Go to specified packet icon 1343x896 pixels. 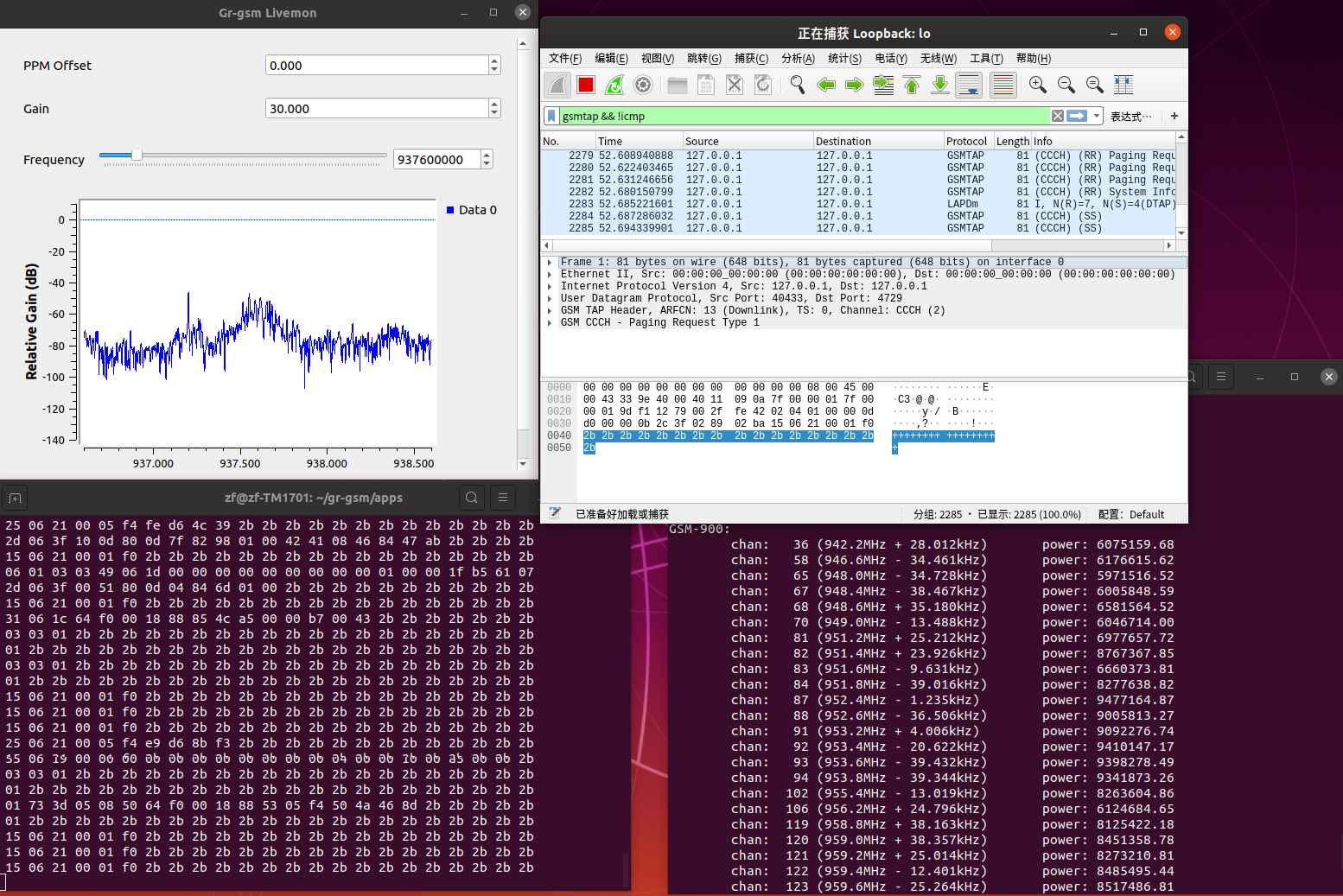[x=883, y=85]
